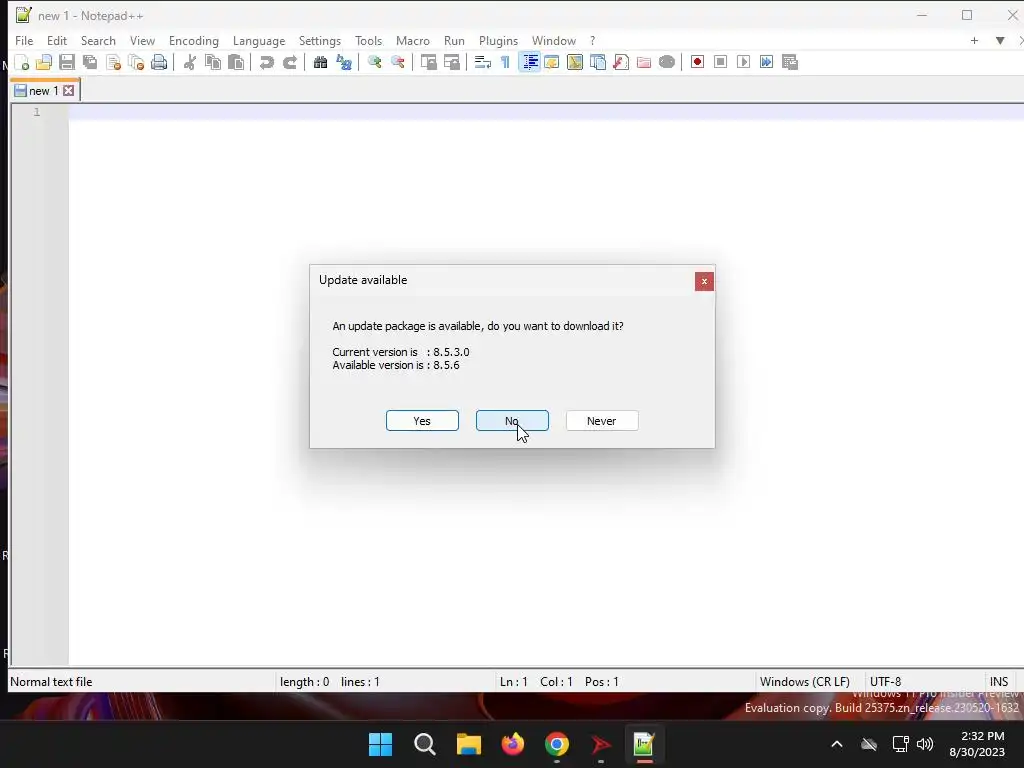Open the Tools menu

click(x=368, y=40)
